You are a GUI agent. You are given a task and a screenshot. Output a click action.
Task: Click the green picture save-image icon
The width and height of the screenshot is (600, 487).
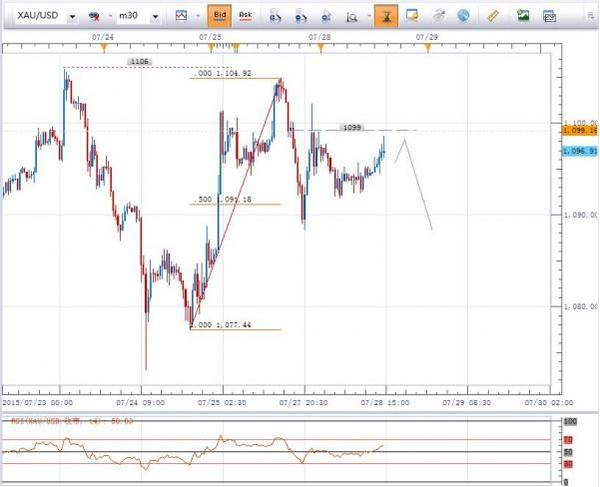[x=523, y=16]
